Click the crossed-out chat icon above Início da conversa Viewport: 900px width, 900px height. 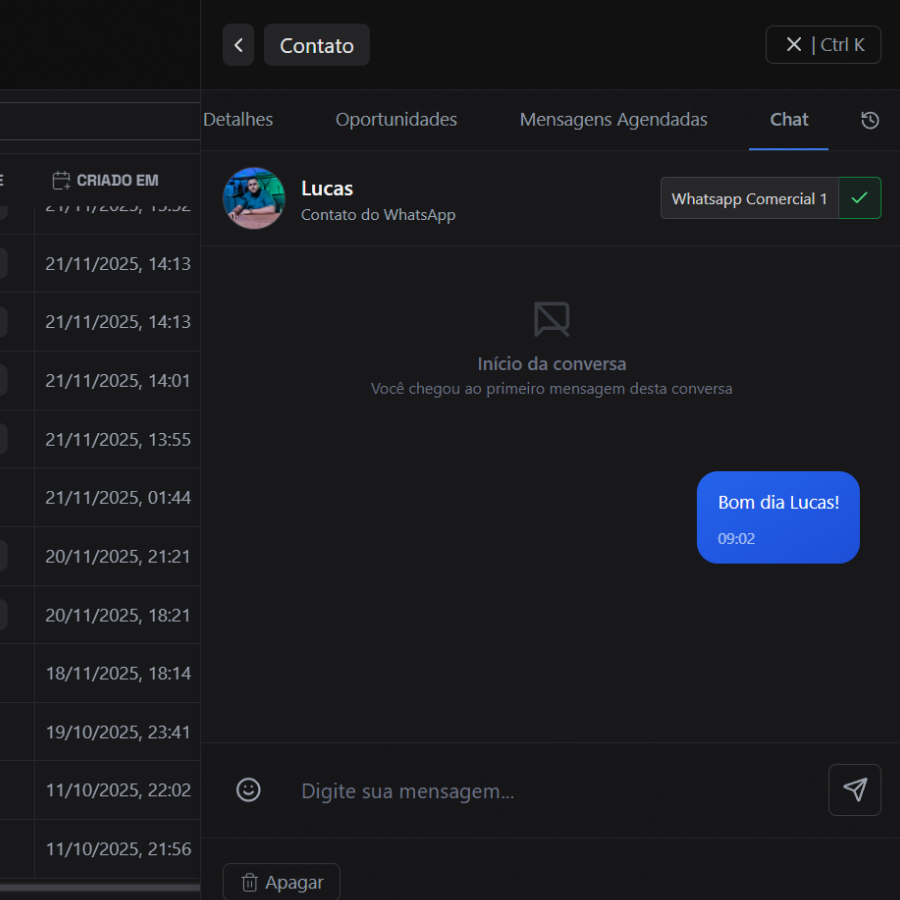(551, 319)
